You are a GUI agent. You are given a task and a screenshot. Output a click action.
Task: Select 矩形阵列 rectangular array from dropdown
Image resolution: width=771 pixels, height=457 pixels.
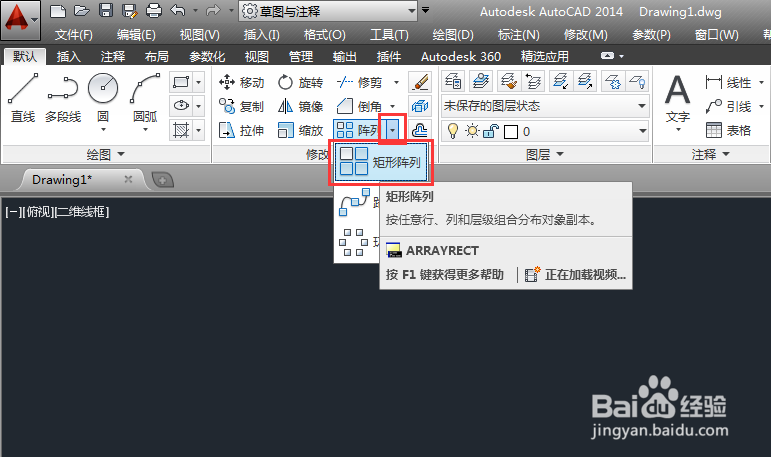[x=381, y=162]
